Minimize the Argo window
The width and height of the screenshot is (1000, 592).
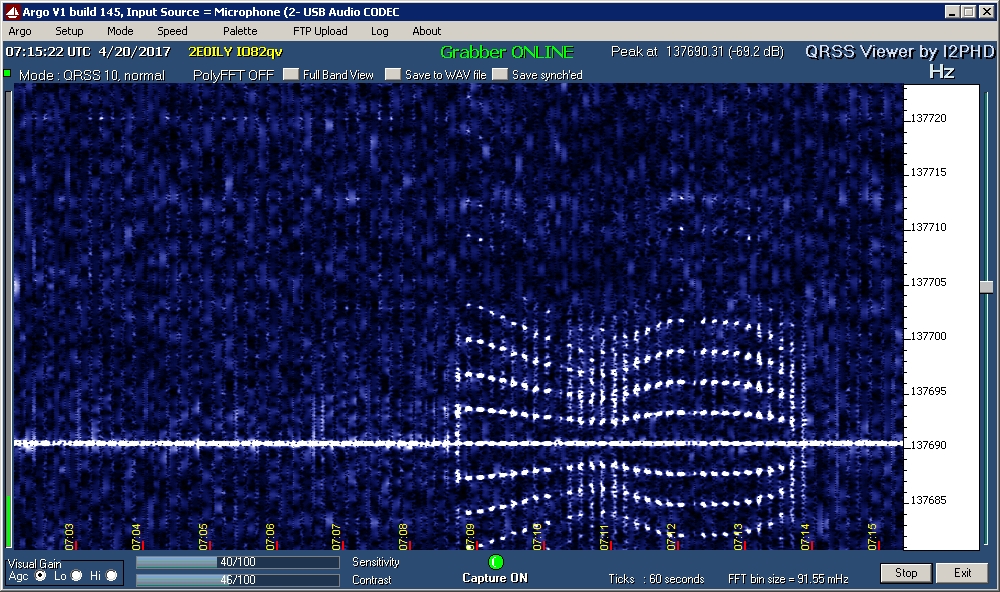coord(952,11)
